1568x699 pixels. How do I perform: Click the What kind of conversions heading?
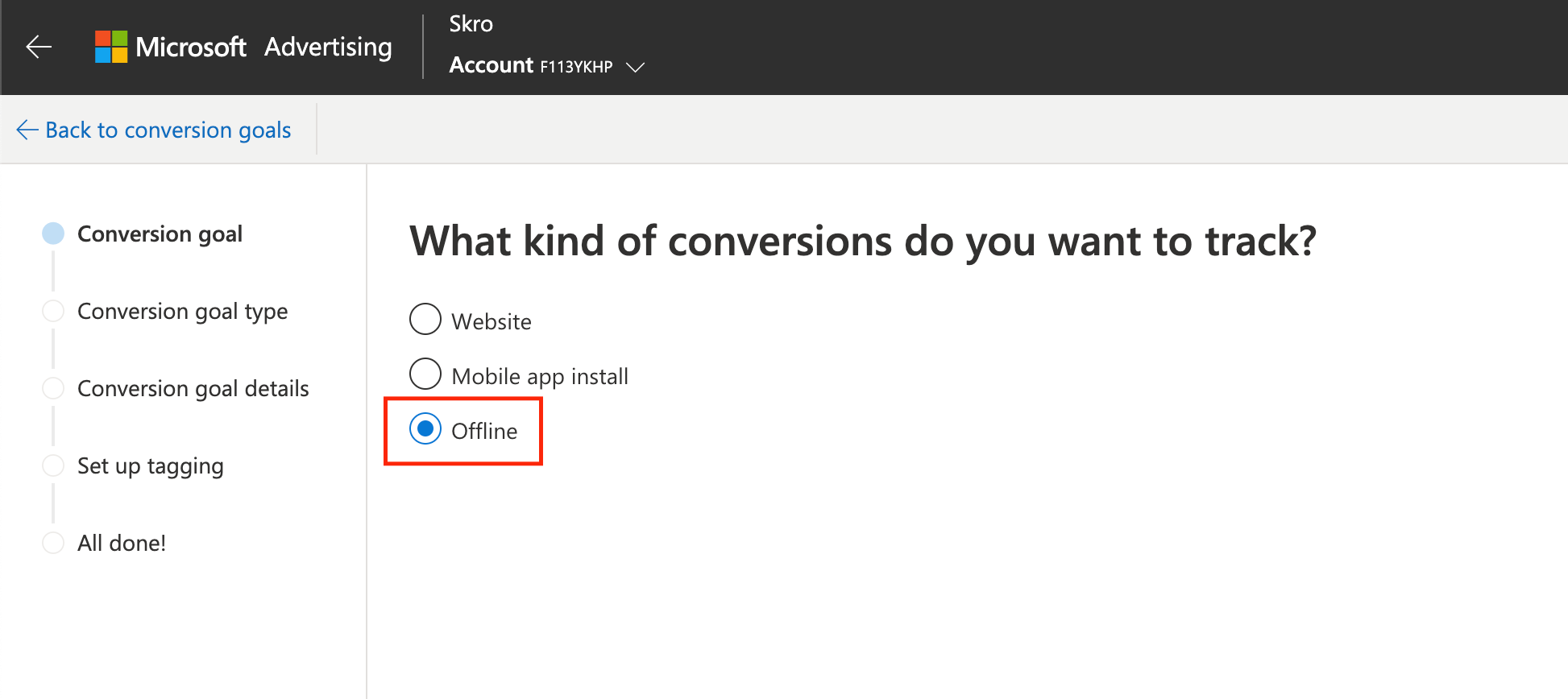[863, 242]
